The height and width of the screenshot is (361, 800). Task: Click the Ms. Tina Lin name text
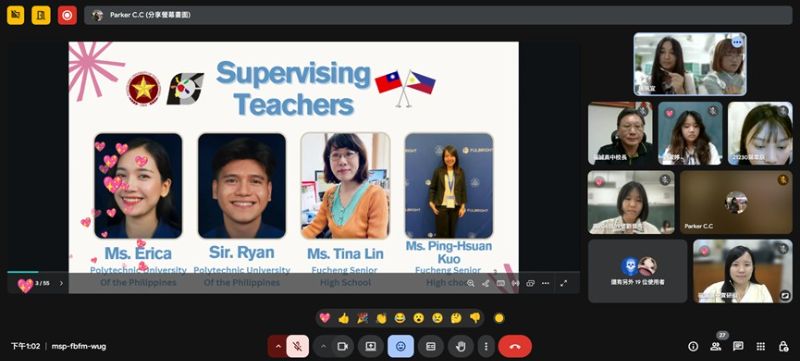(345, 253)
